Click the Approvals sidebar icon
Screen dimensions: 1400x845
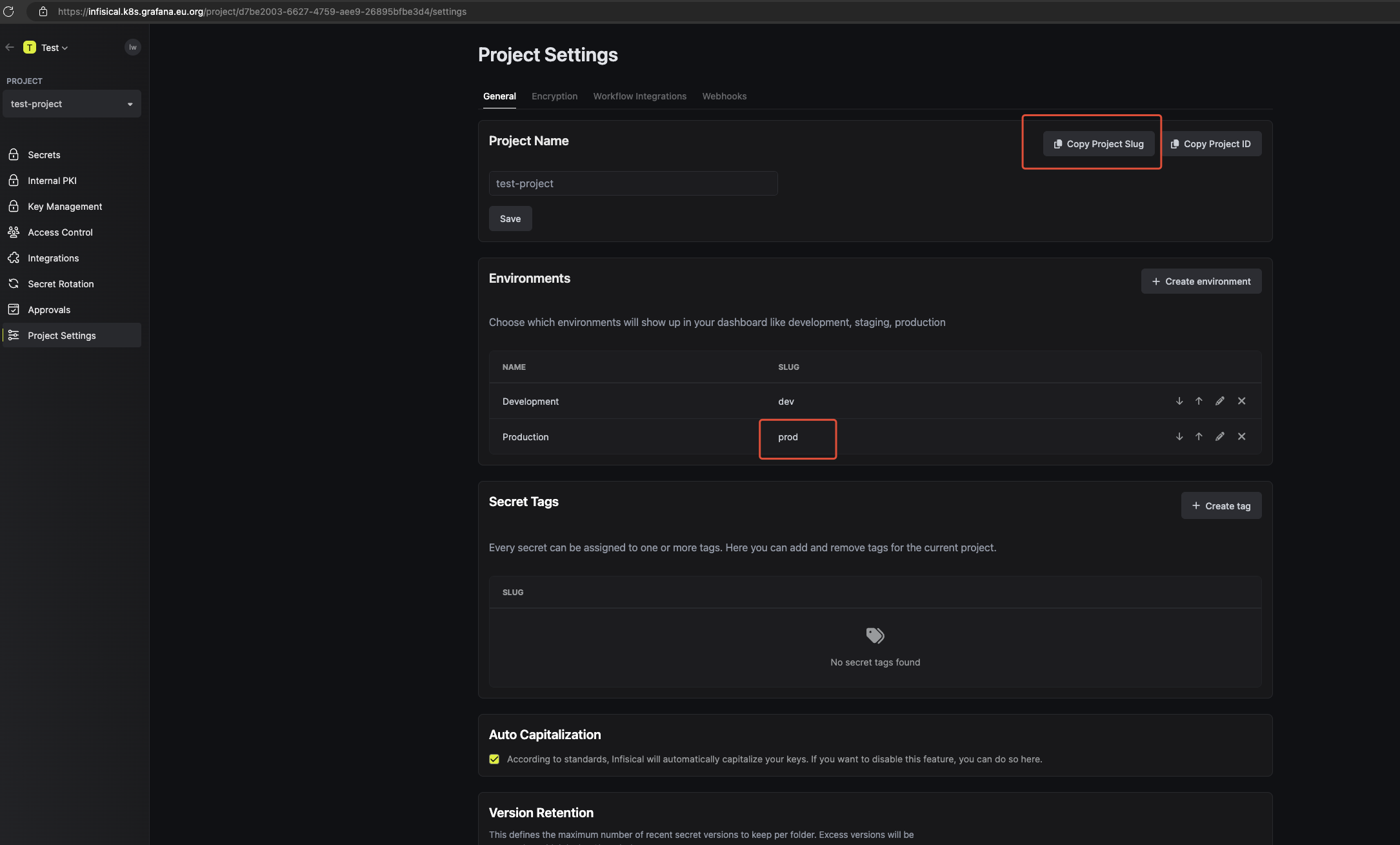[x=14, y=309]
